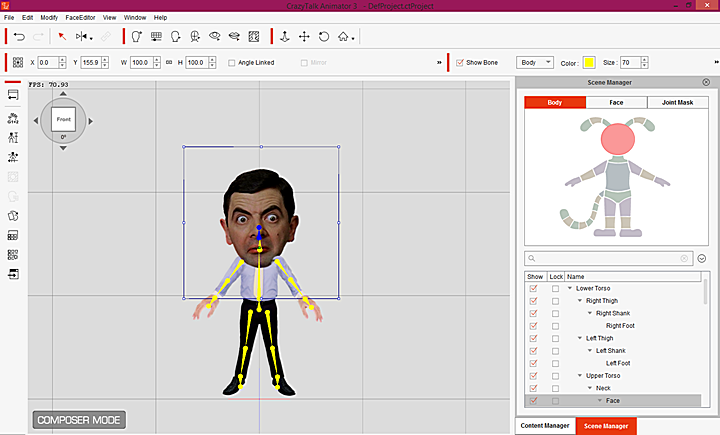
Task: Click the Undo arrow icon
Action: pyautogui.click(x=19, y=36)
